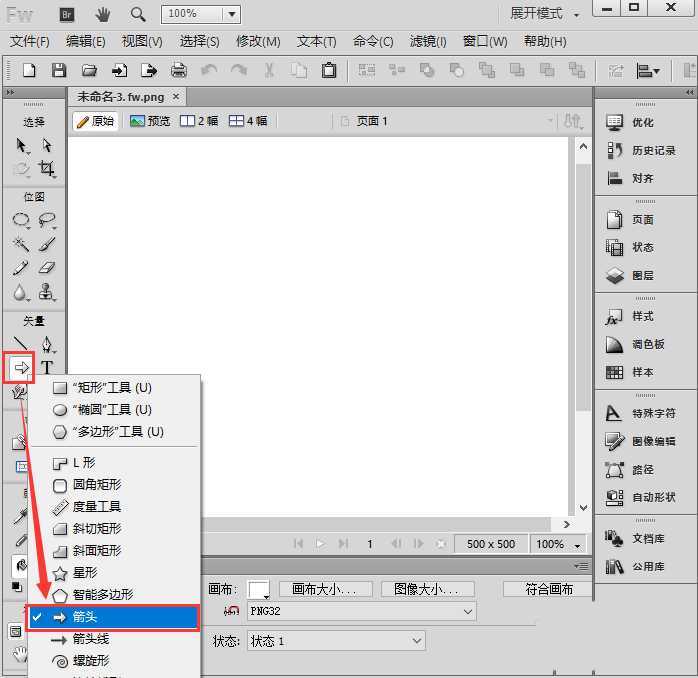Select the Text tool

tap(47, 368)
